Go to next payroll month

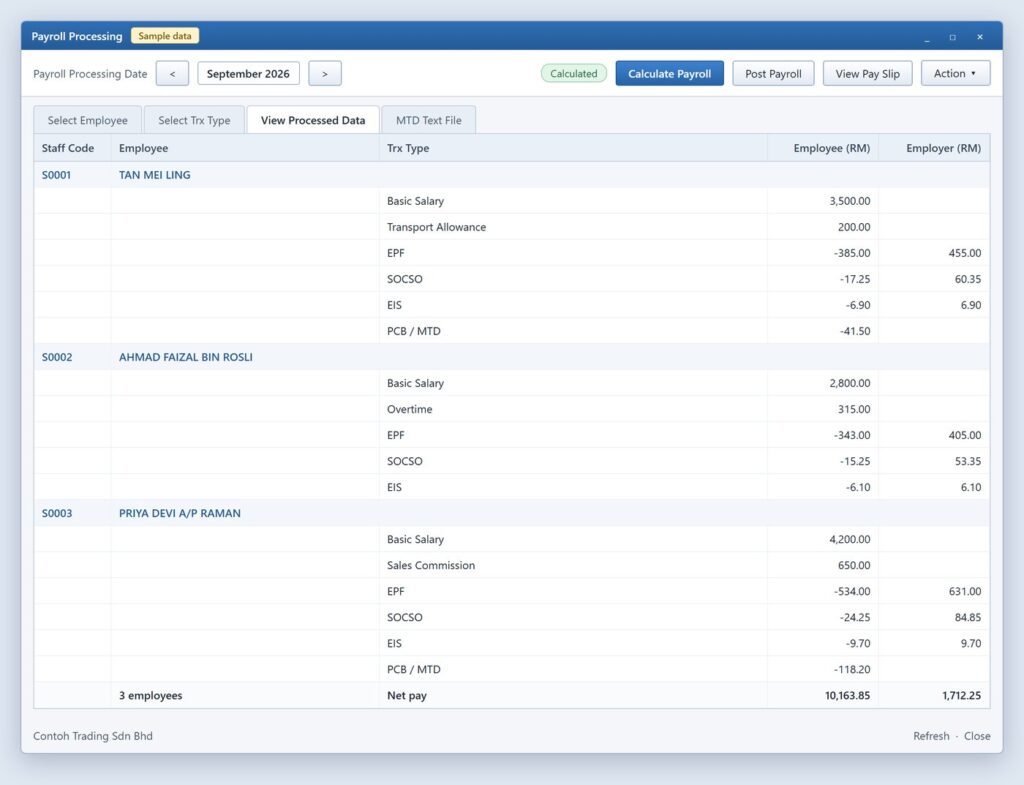pos(325,74)
